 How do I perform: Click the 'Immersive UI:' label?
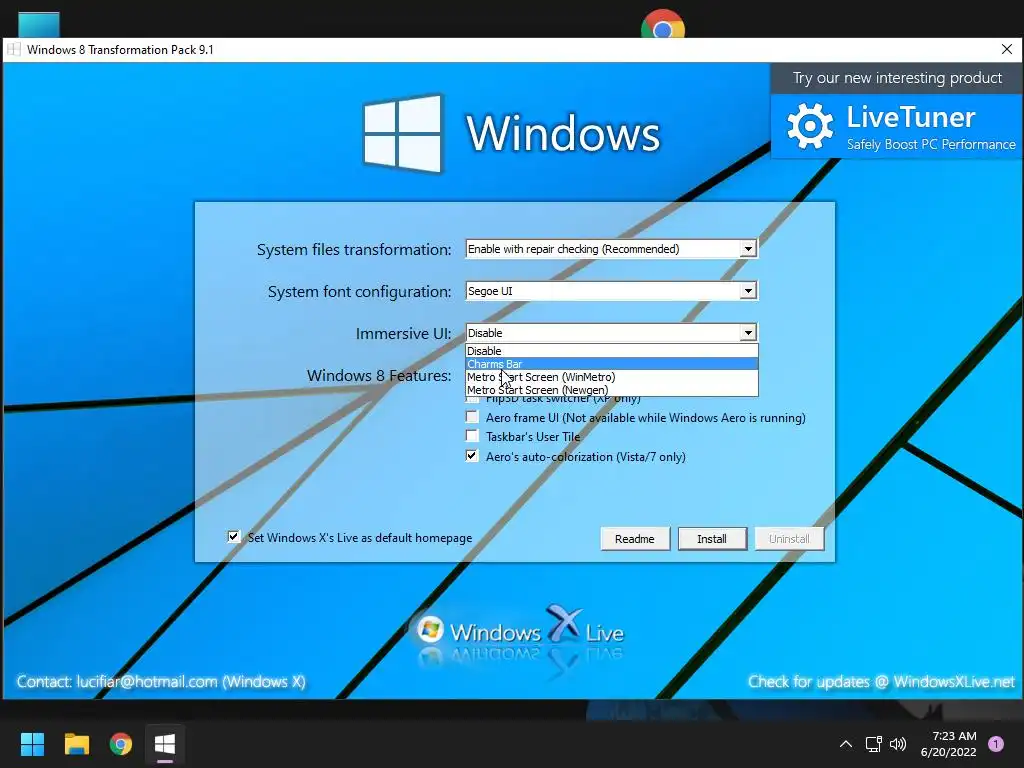click(x=403, y=334)
